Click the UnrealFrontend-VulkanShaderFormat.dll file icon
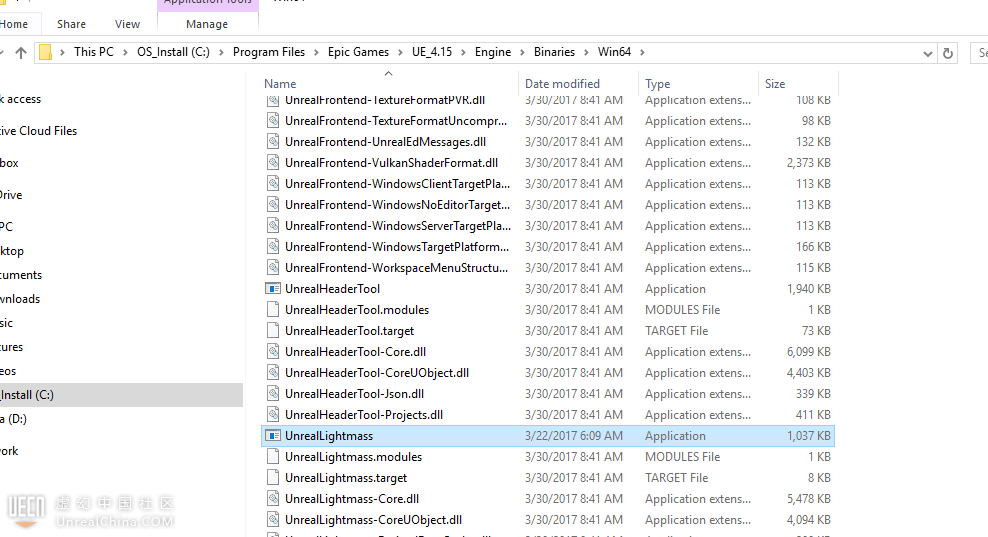988x537 pixels. tap(273, 163)
